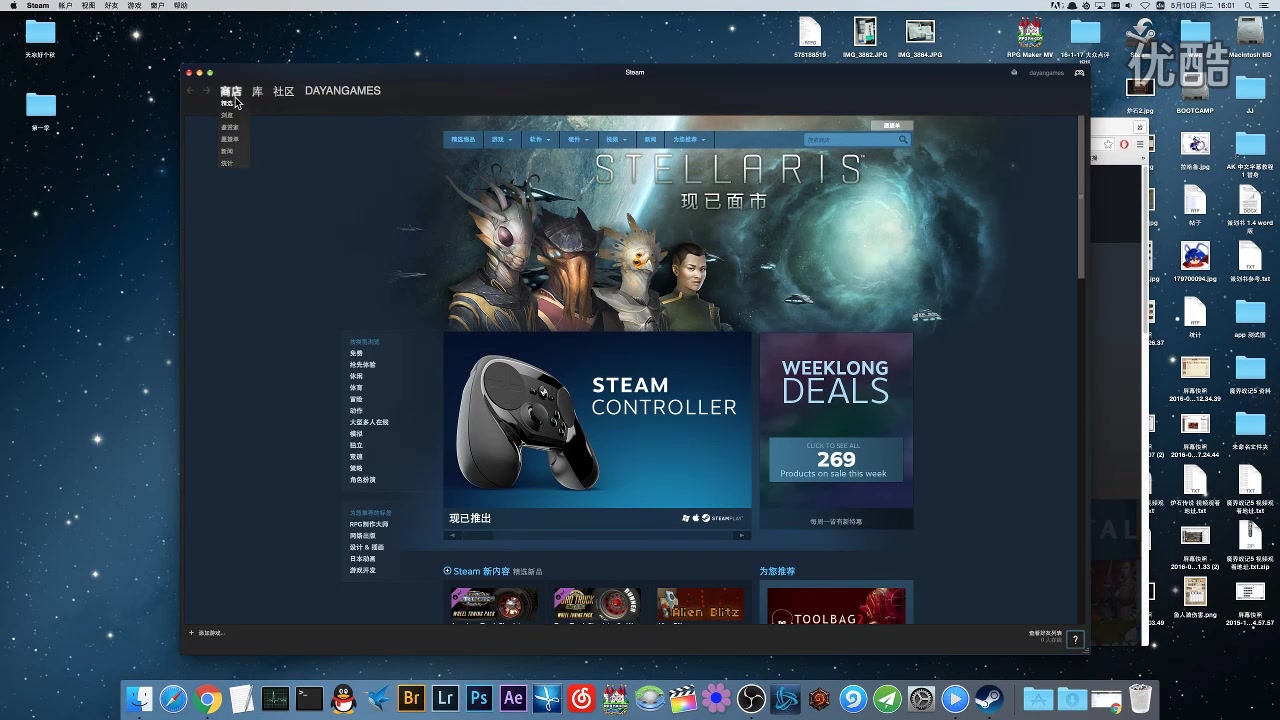The height and width of the screenshot is (720, 1280).
Task: Select RPG制作大师 recommended tag
Action: coord(369,524)
